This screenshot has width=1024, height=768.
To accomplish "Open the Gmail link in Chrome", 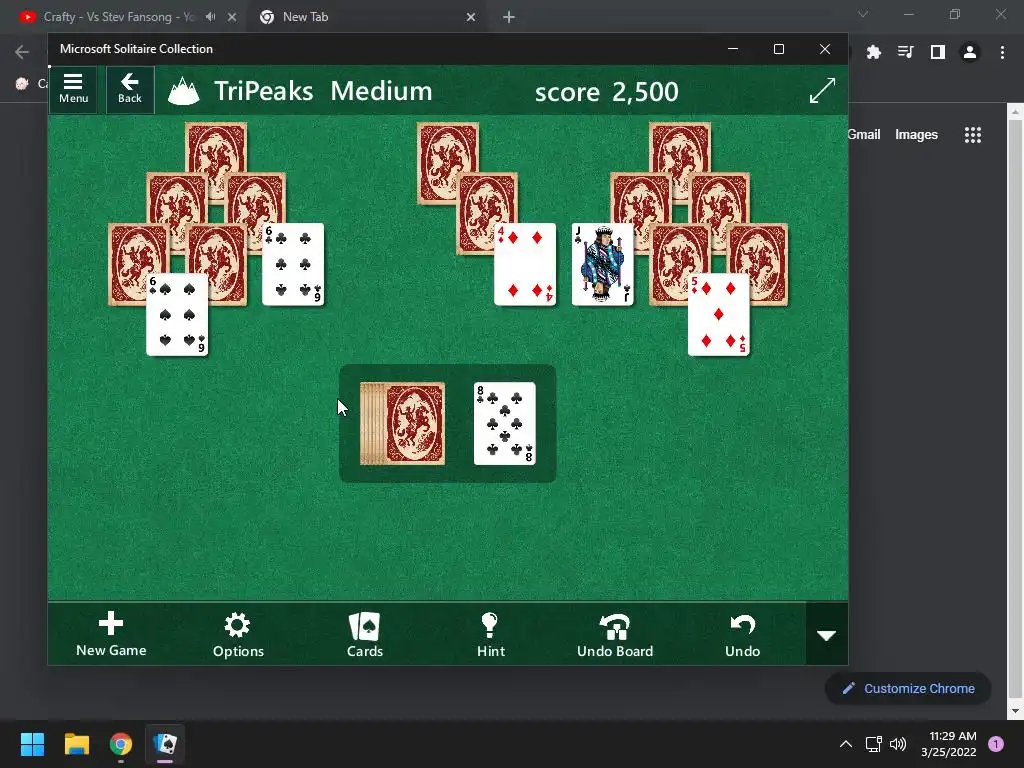I will pos(864,135).
